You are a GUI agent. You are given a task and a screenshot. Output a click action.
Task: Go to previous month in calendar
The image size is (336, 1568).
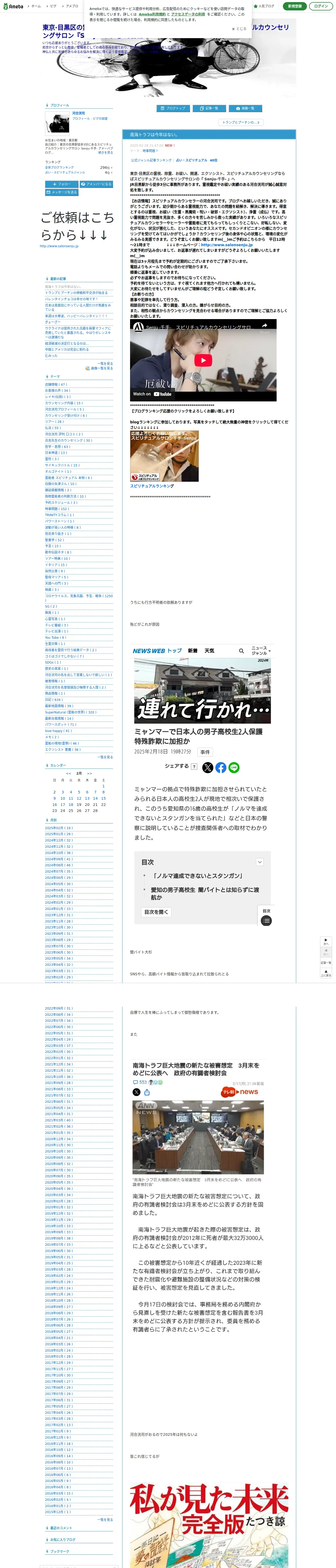tap(68, 773)
